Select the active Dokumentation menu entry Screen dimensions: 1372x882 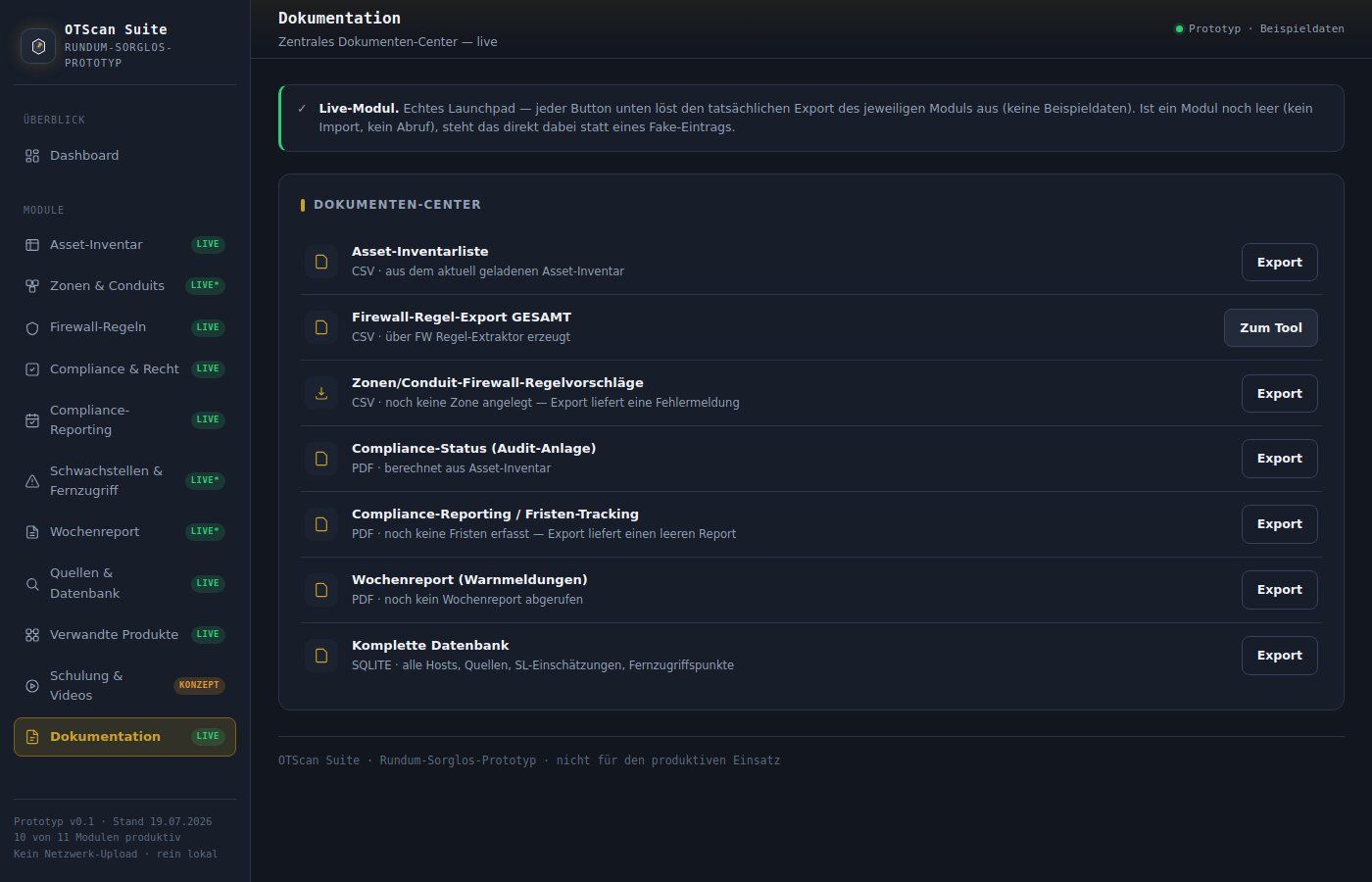click(124, 737)
